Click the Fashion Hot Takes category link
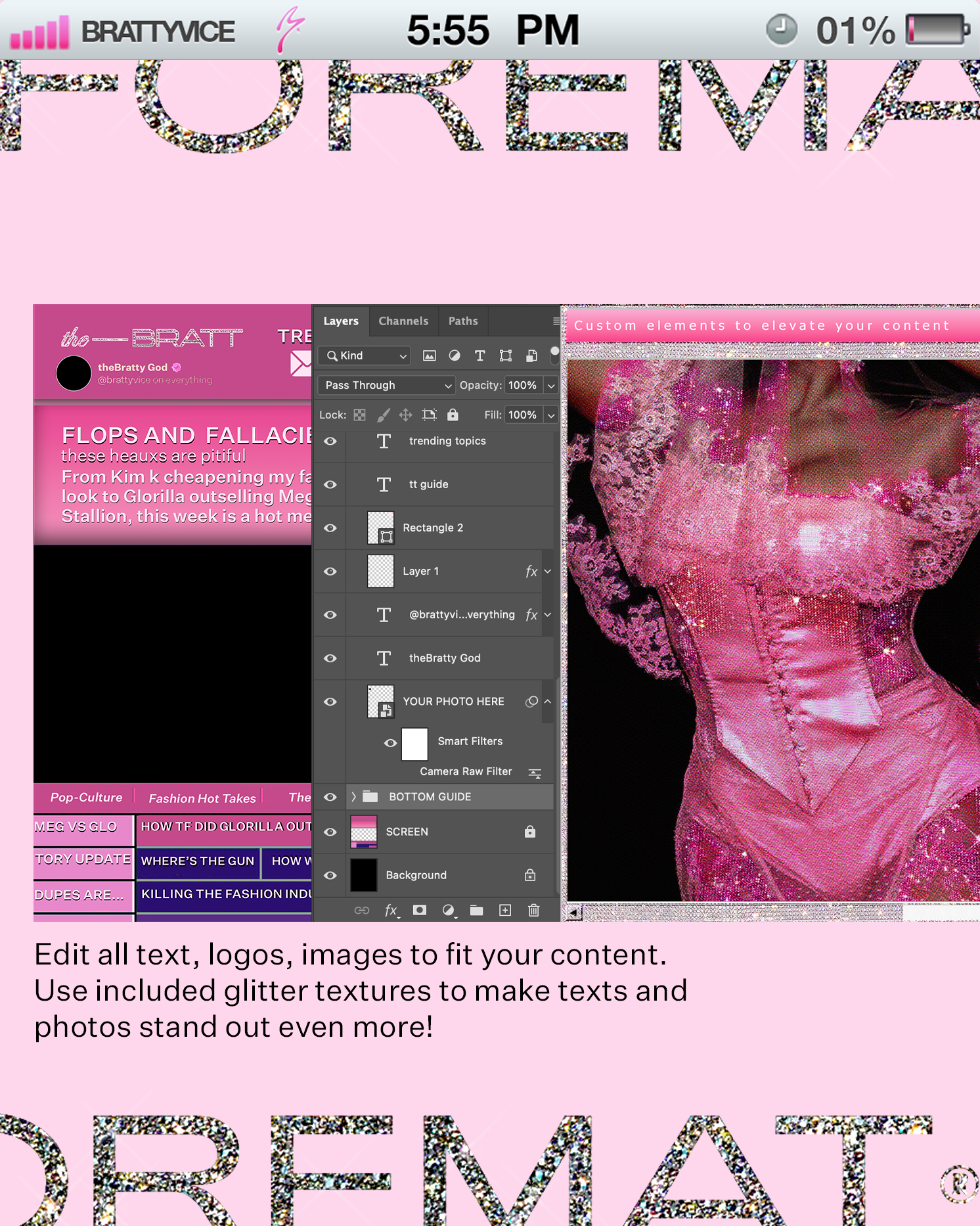This screenshot has width=980, height=1226. coord(202,798)
